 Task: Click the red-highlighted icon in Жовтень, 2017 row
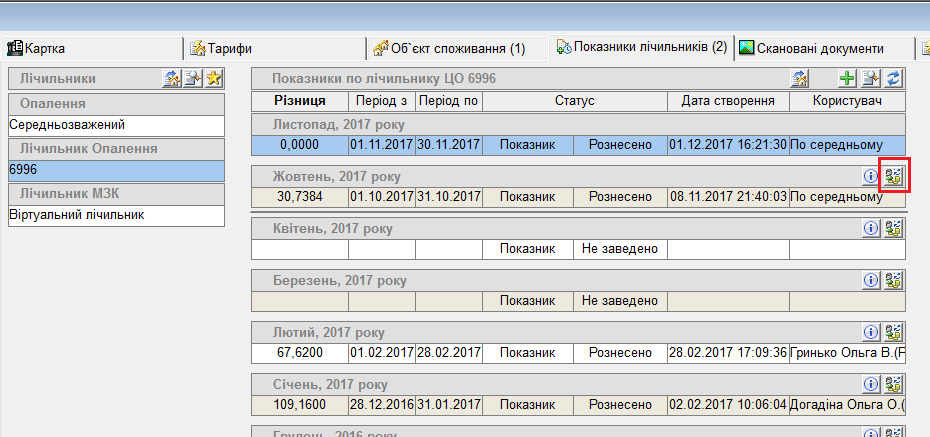[x=893, y=177]
